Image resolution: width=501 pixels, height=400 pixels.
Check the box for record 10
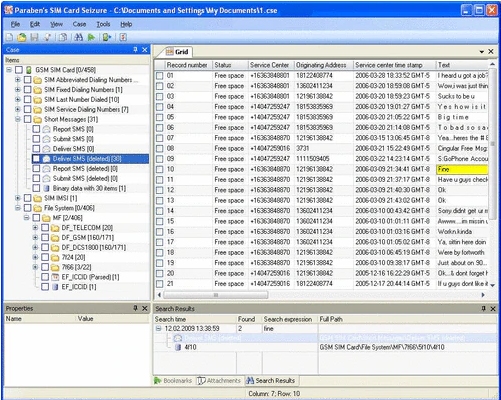point(160,169)
